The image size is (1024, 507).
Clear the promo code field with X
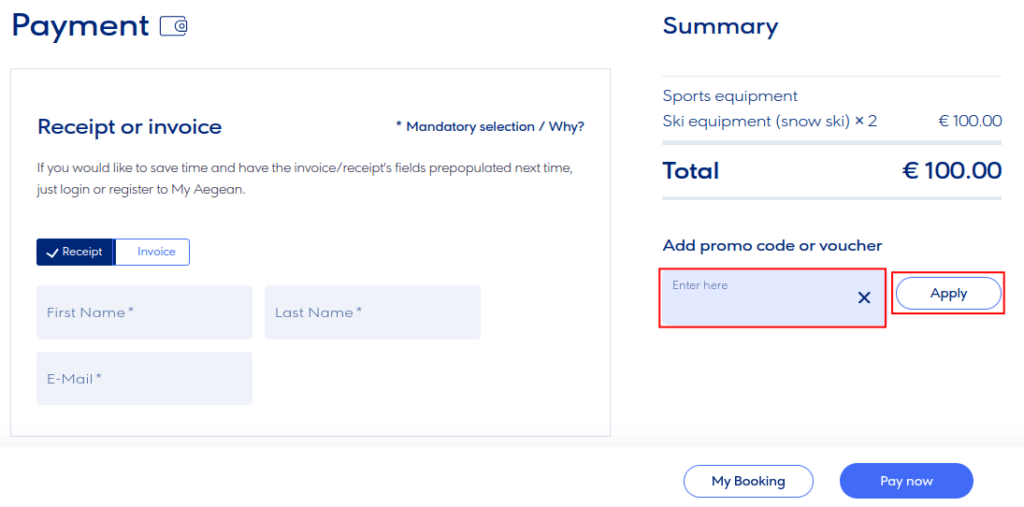coord(864,298)
